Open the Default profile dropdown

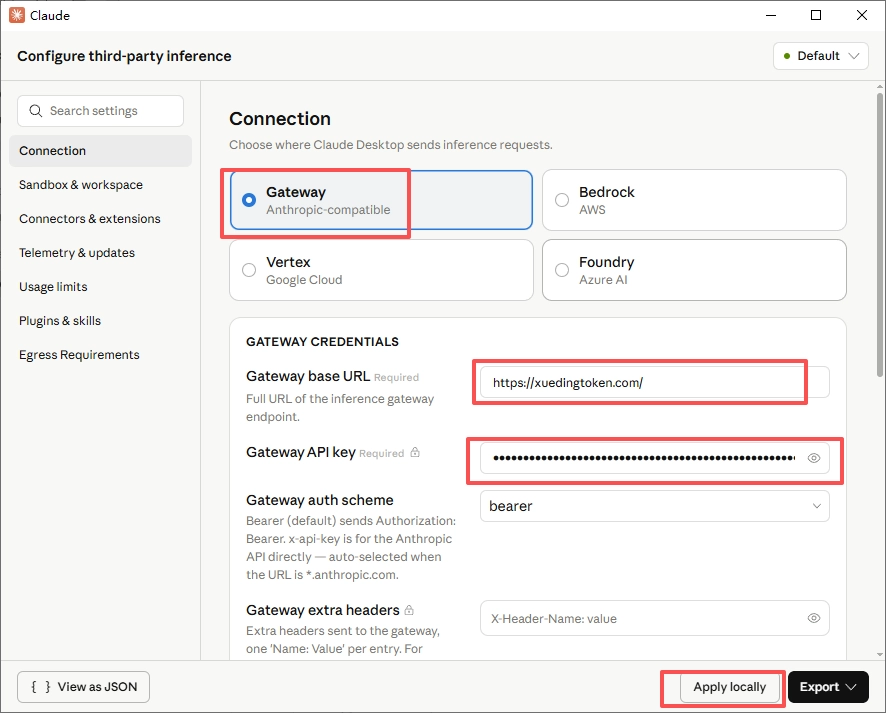(820, 56)
